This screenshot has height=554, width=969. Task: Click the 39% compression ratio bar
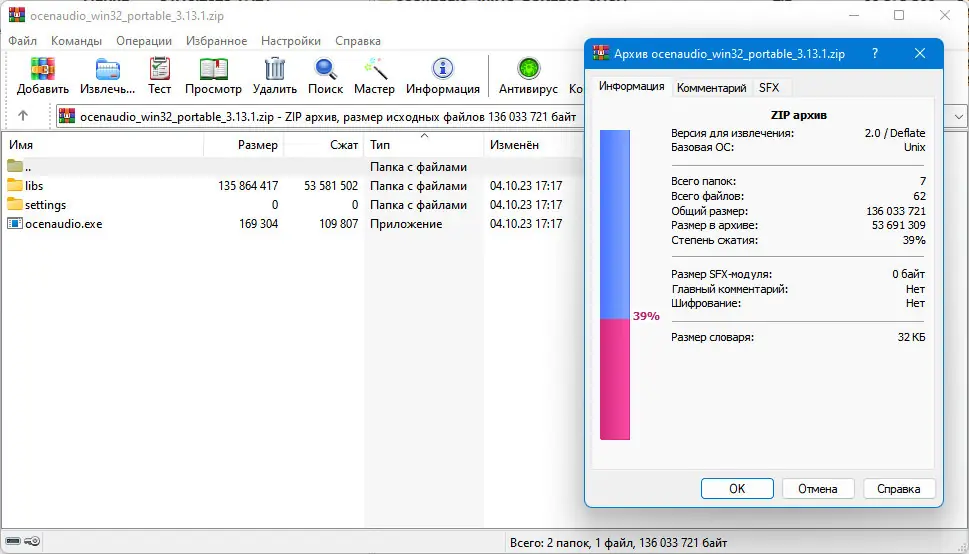615,284
